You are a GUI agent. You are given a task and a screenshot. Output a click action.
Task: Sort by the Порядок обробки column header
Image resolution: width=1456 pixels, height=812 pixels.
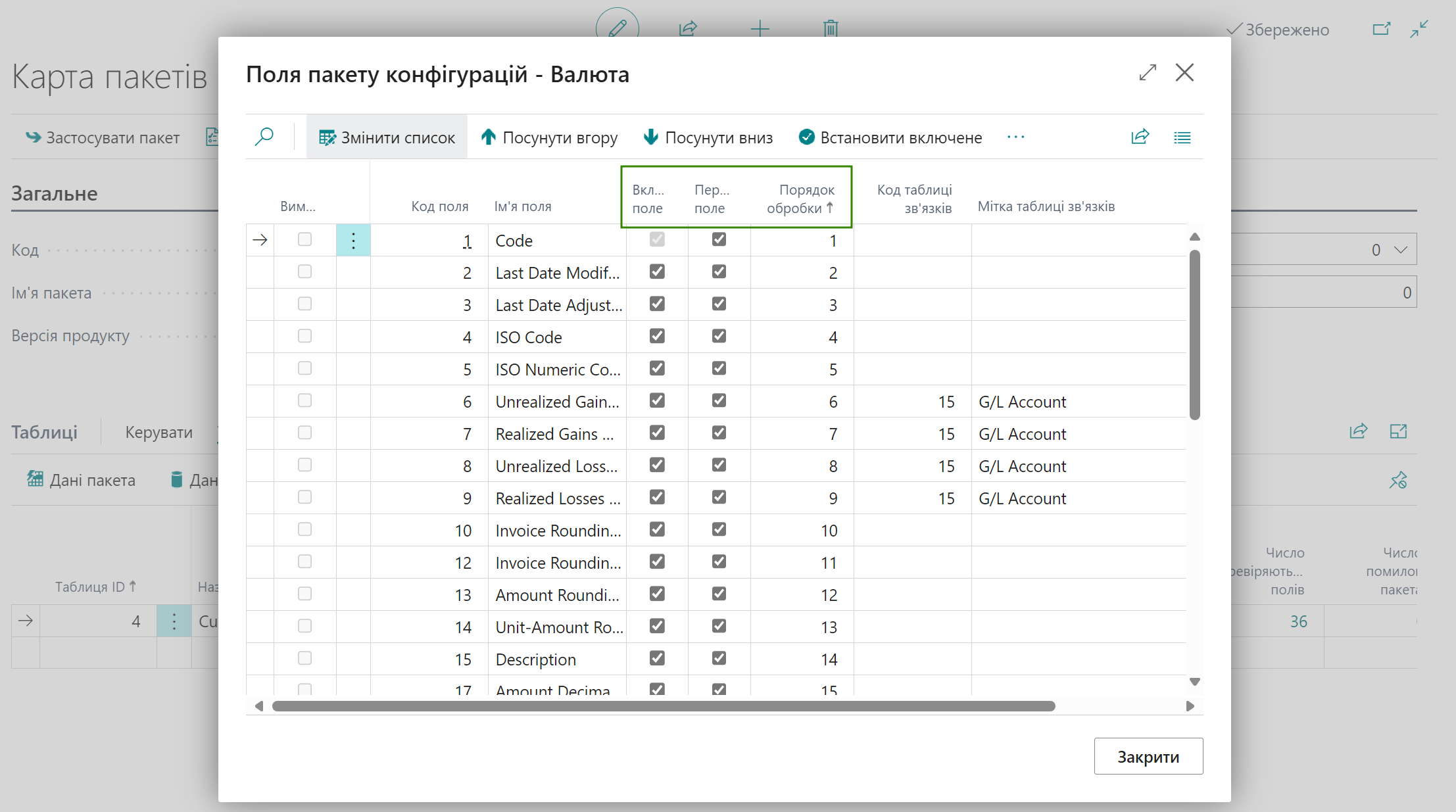pyautogui.click(x=800, y=199)
